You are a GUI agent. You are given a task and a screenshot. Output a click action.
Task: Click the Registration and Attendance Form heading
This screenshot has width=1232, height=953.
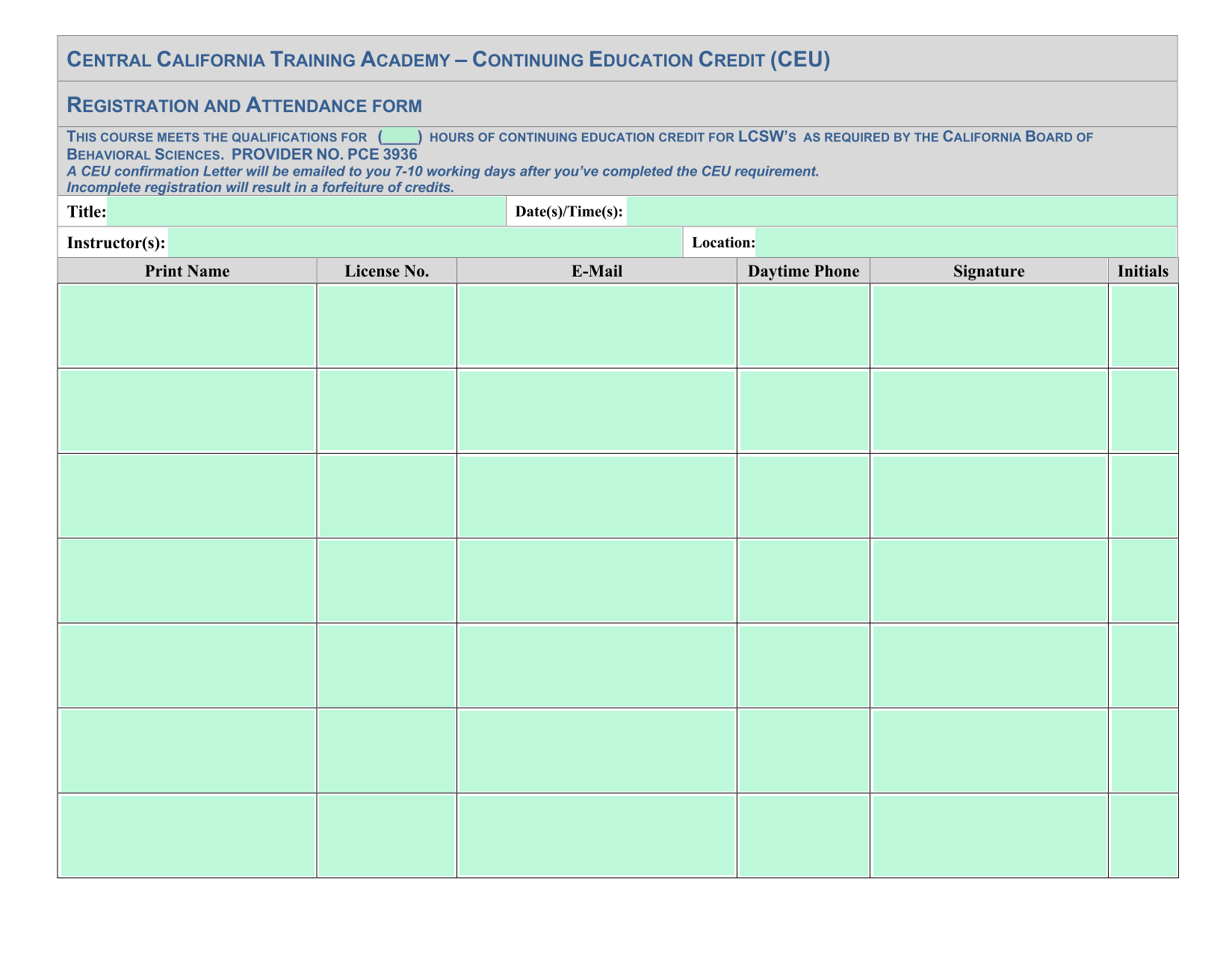click(x=244, y=105)
